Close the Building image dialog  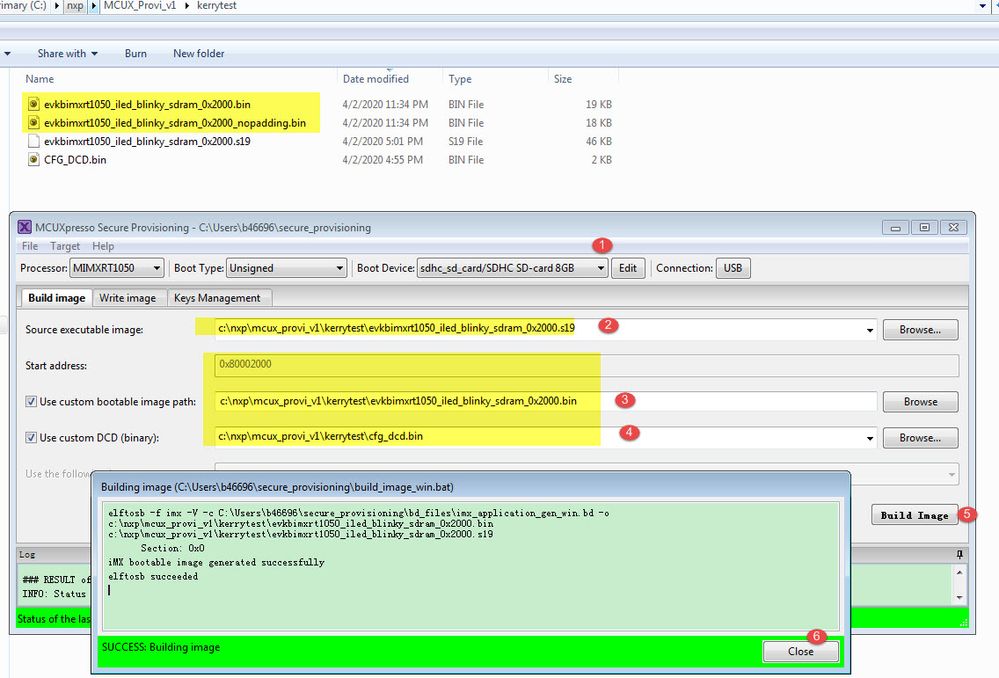pos(800,651)
